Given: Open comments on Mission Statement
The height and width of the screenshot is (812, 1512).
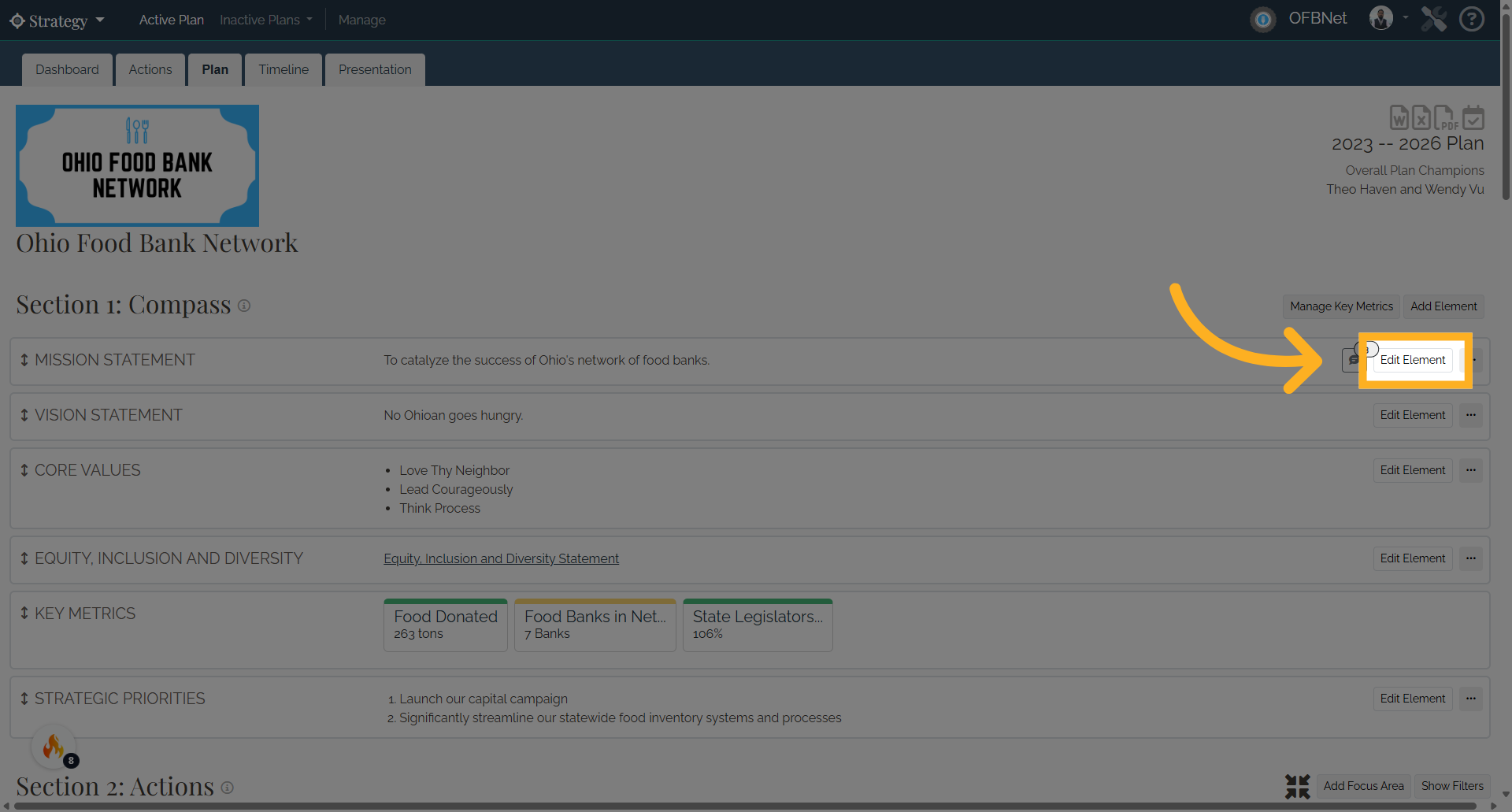Looking at the screenshot, I should click(x=1353, y=360).
